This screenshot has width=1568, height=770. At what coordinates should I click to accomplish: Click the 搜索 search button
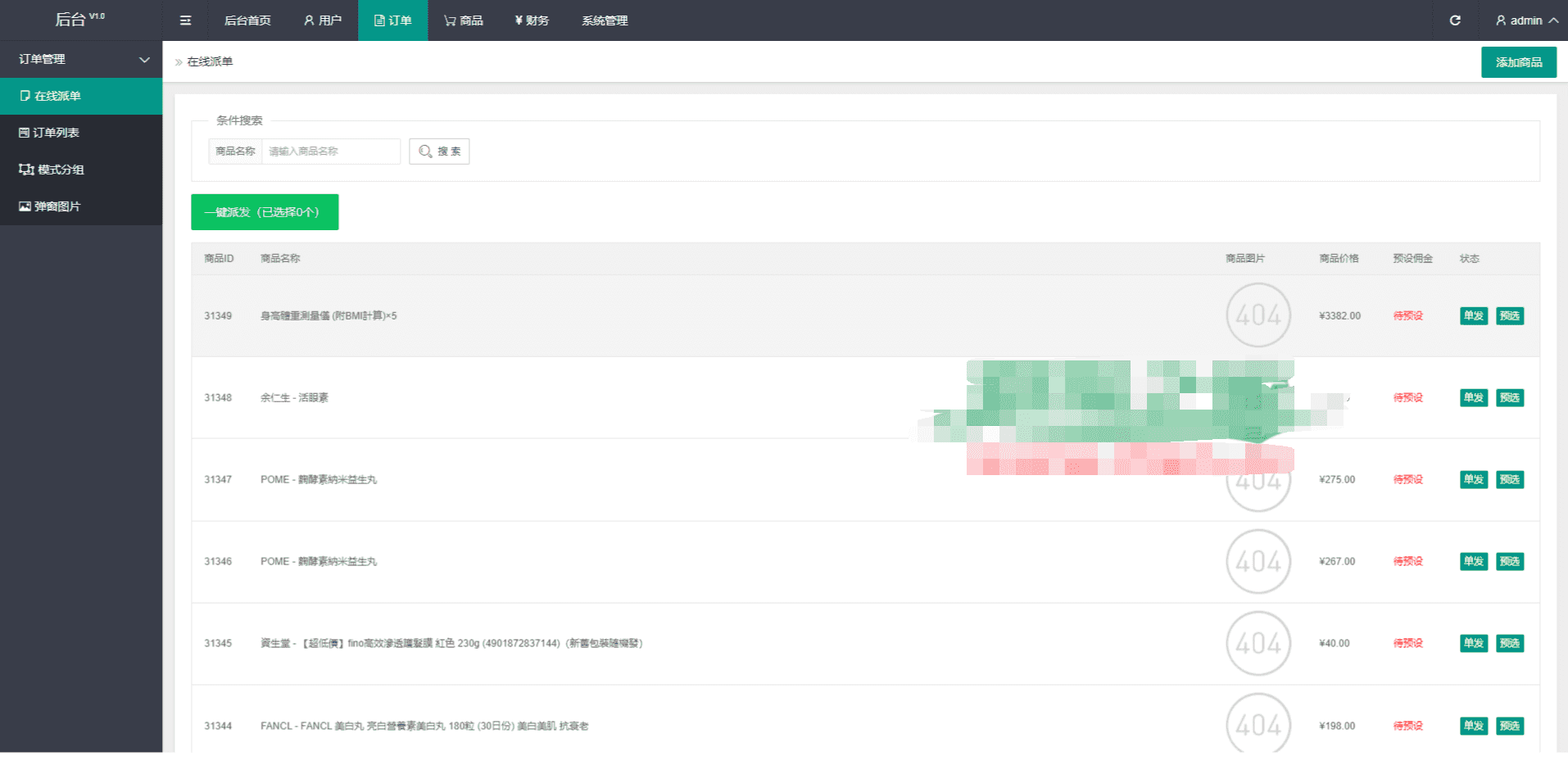pos(439,152)
